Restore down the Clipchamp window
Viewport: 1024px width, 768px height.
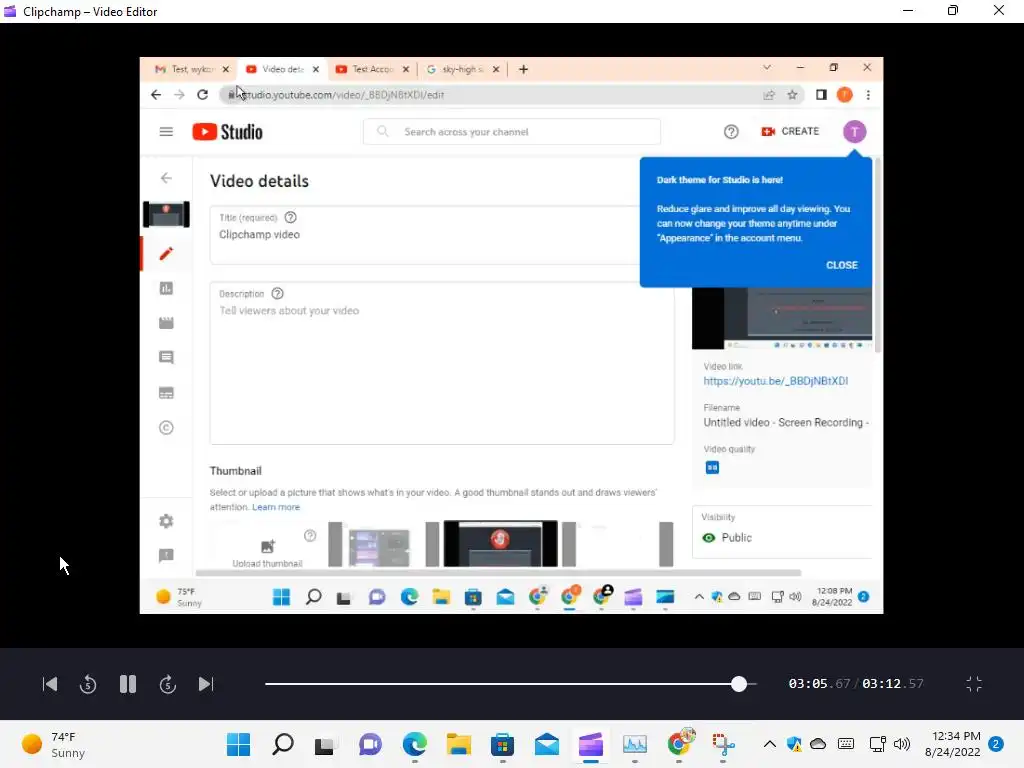click(953, 11)
